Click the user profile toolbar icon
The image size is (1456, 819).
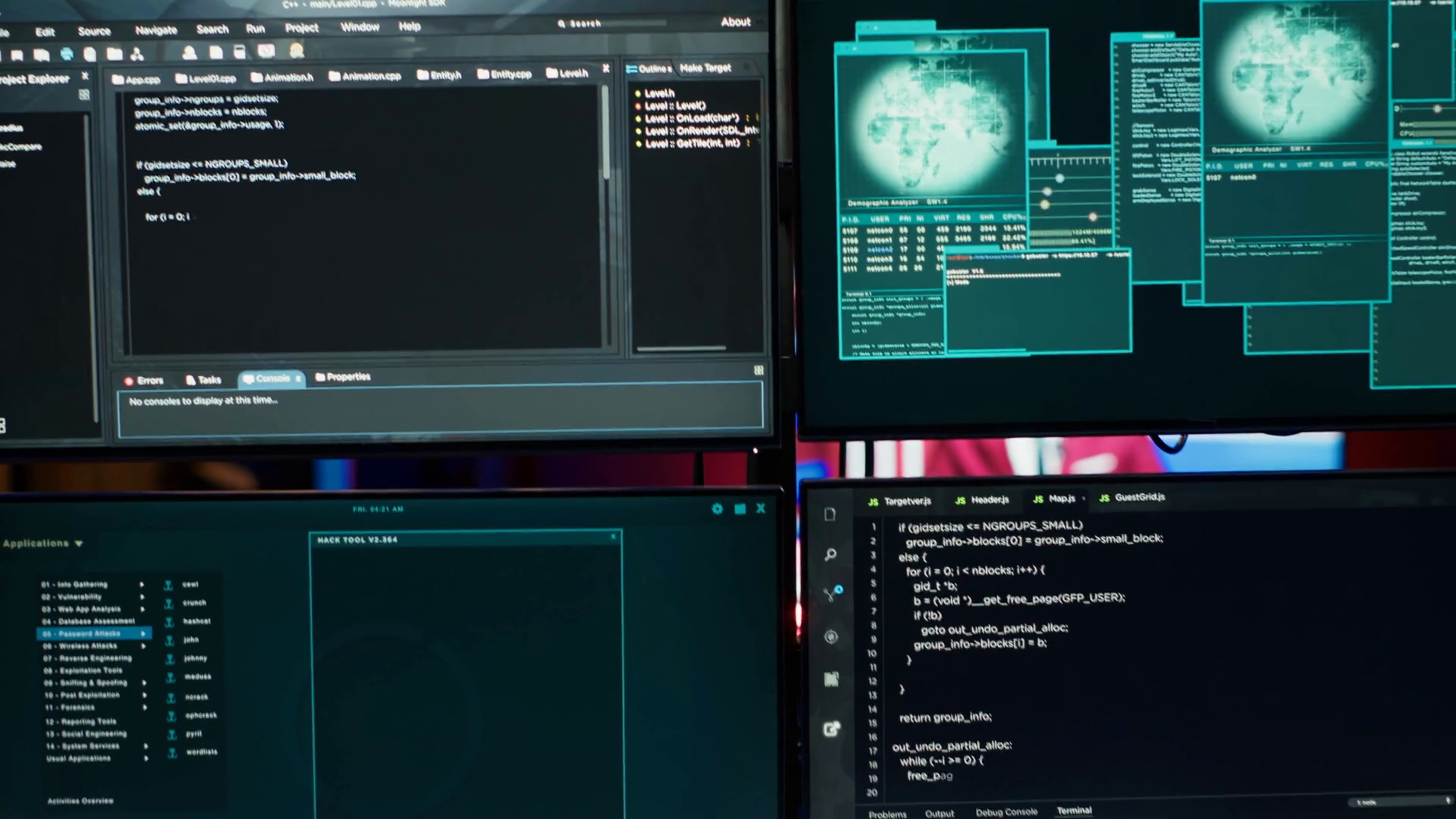190,52
